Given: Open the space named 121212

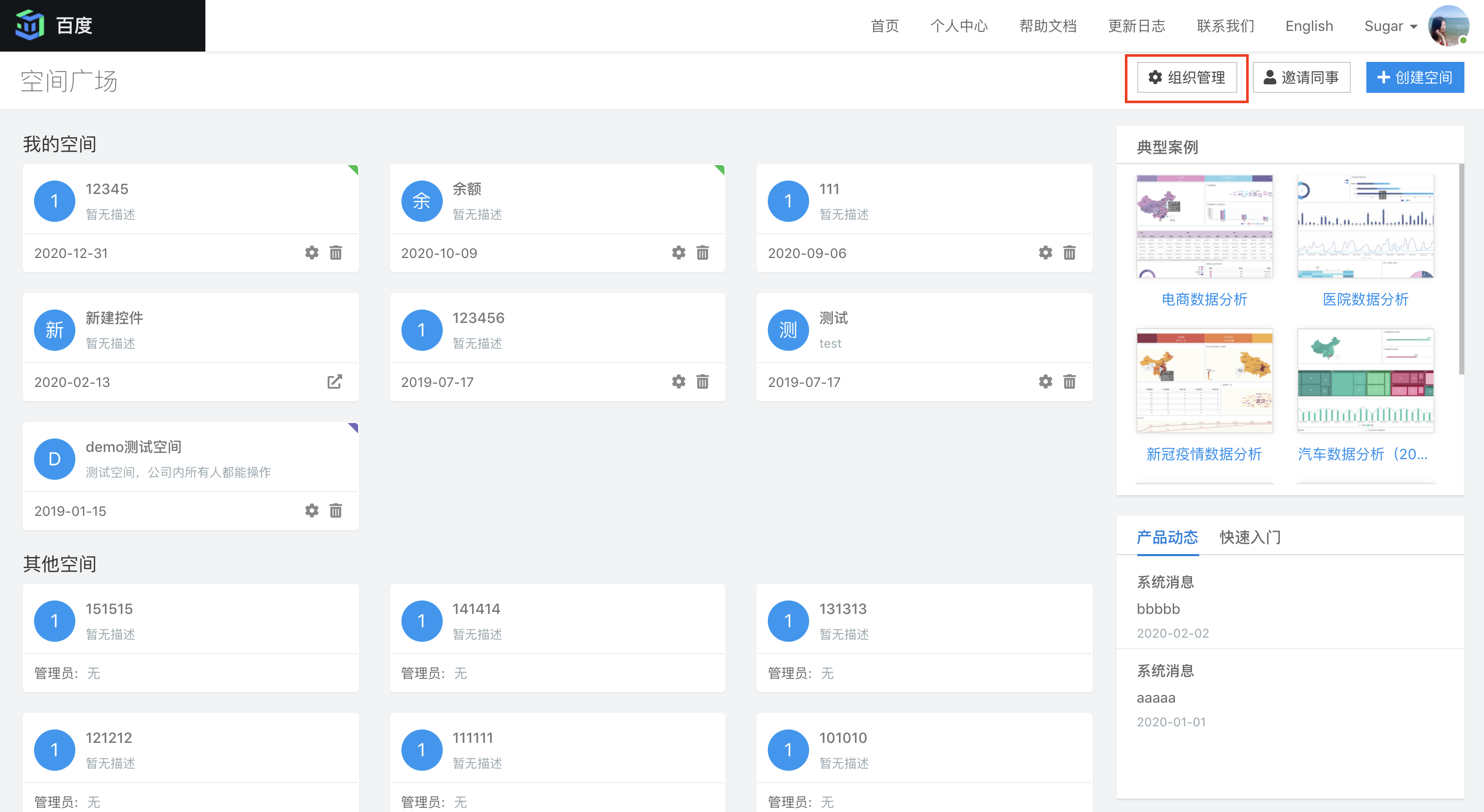Looking at the screenshot, I should coord(108,738).
